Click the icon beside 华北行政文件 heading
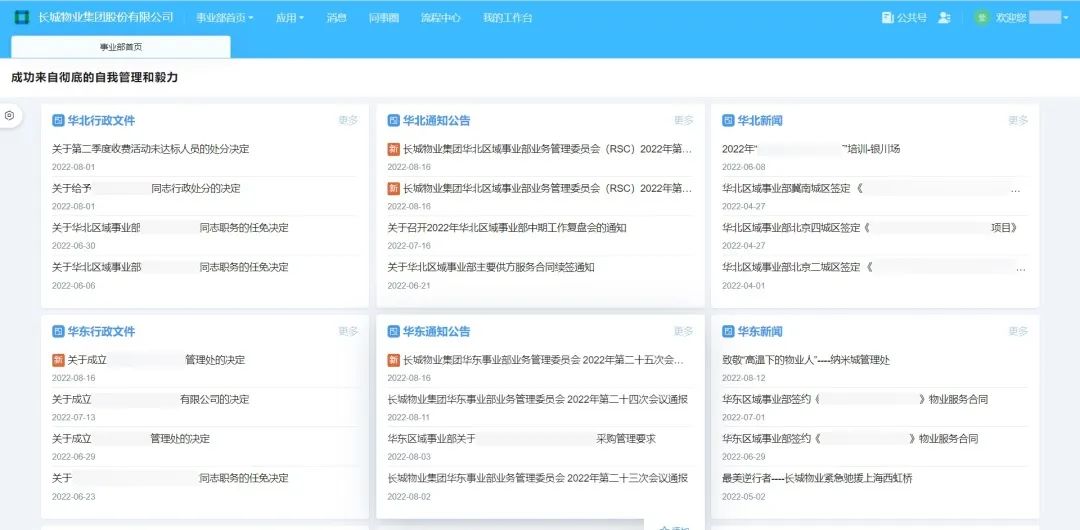 click(x=58, y=121)
